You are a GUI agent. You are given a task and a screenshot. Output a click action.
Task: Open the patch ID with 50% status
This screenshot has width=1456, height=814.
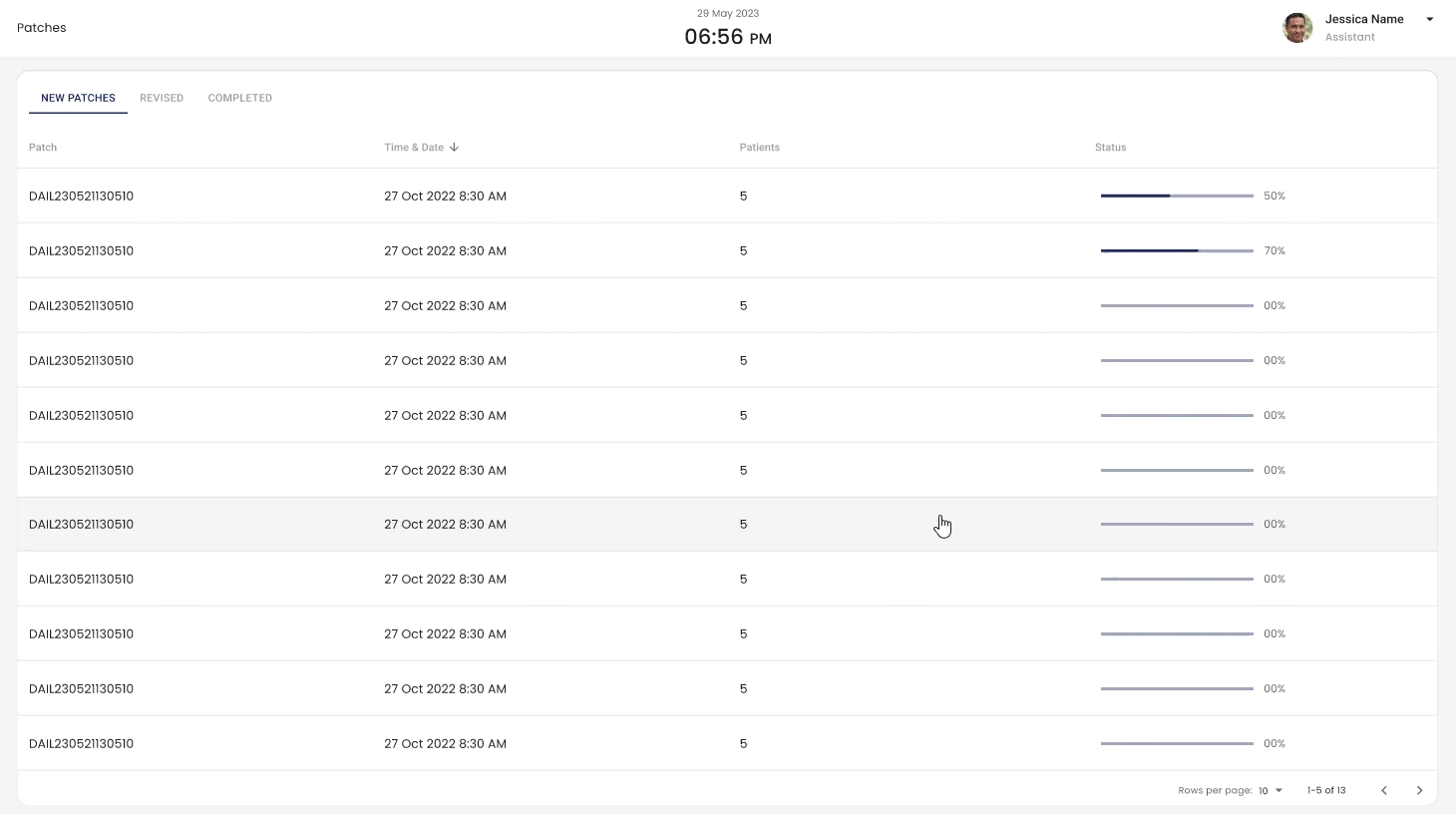[81, 197]
